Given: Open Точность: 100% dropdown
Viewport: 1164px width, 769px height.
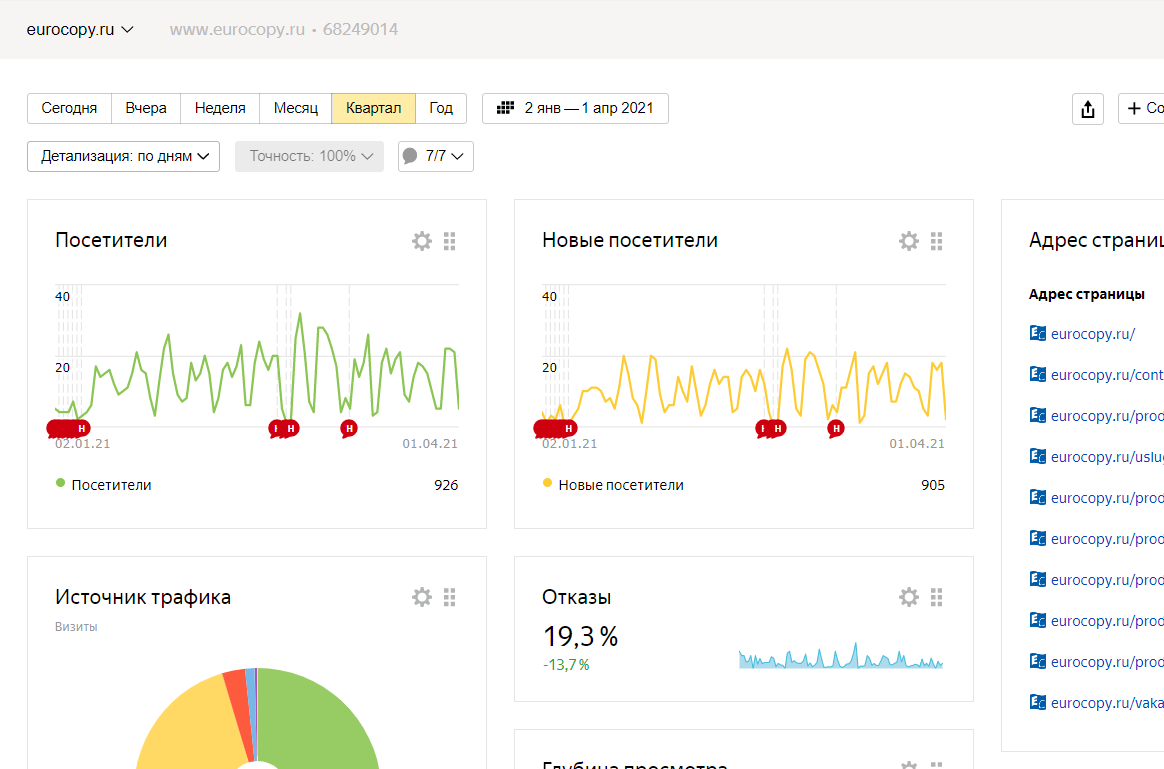Looking at the screenshot, I should coord(310,157).
